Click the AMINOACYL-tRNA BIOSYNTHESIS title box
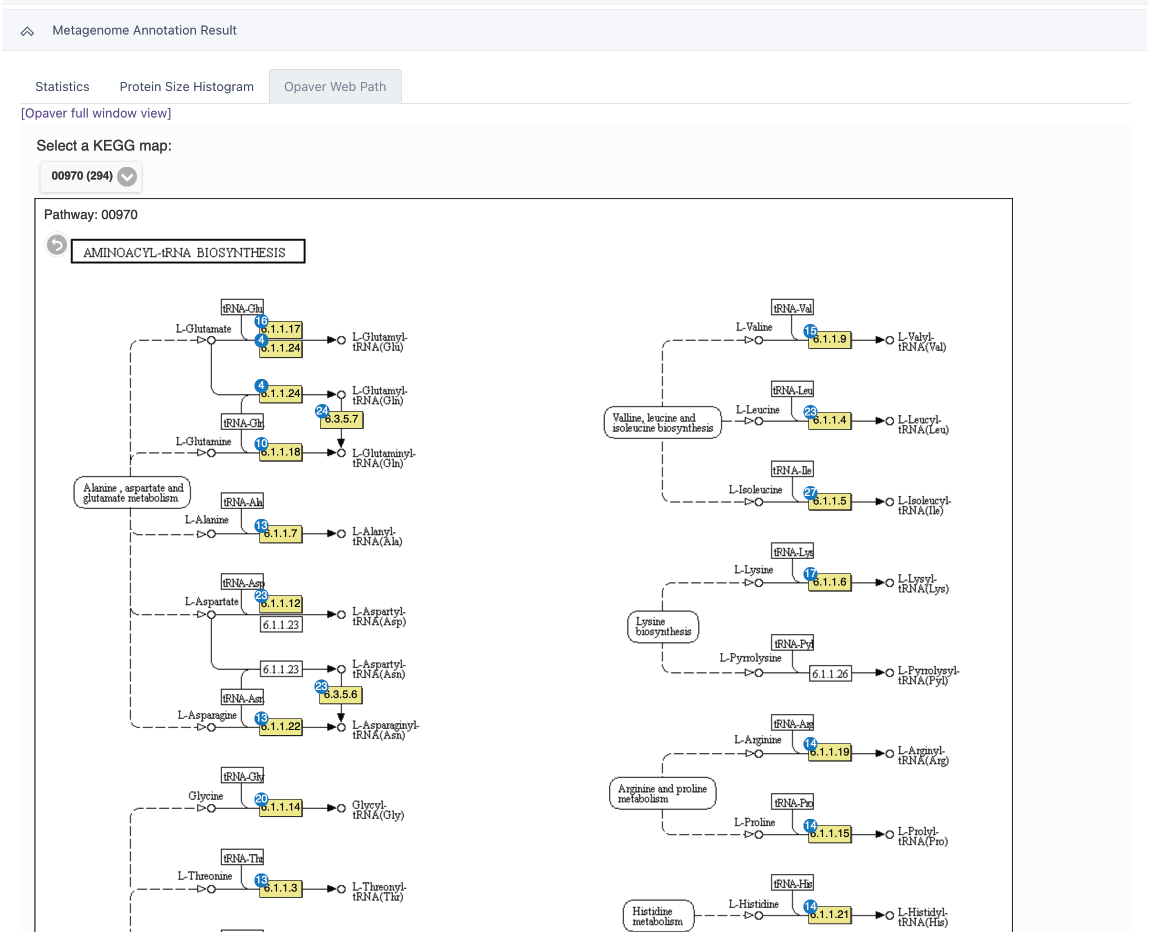 [x=188, y=251]
